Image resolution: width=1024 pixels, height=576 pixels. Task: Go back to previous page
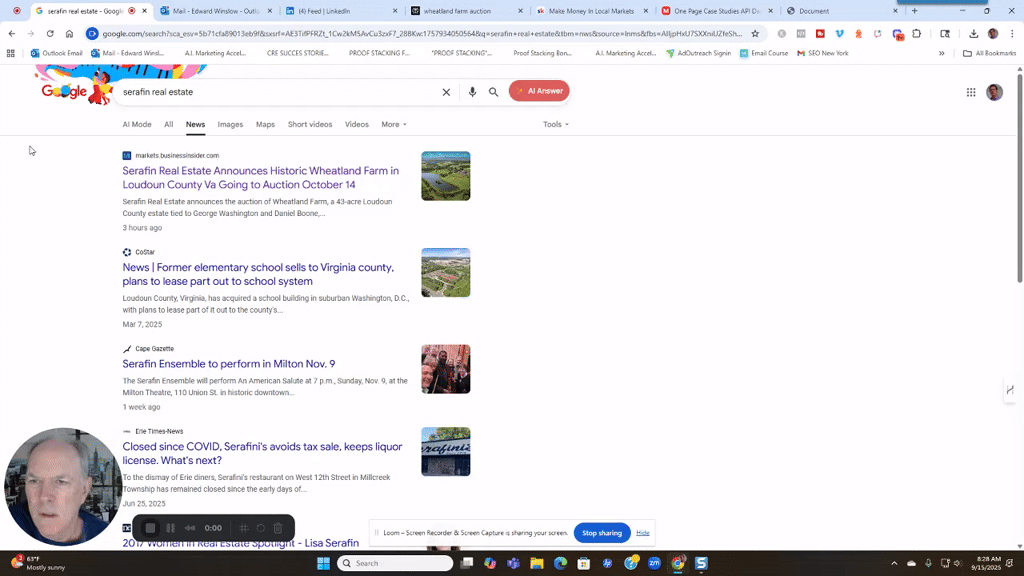12,33
